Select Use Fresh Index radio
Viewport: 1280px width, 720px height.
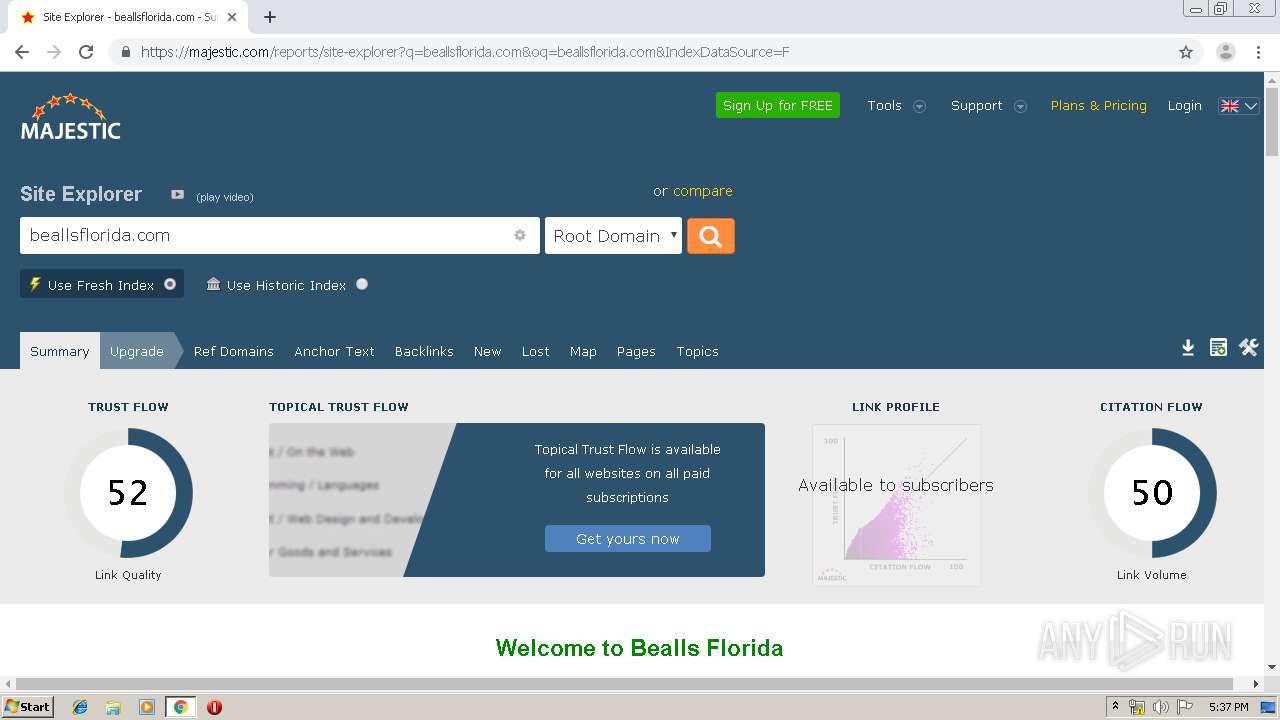coord(170,284)
